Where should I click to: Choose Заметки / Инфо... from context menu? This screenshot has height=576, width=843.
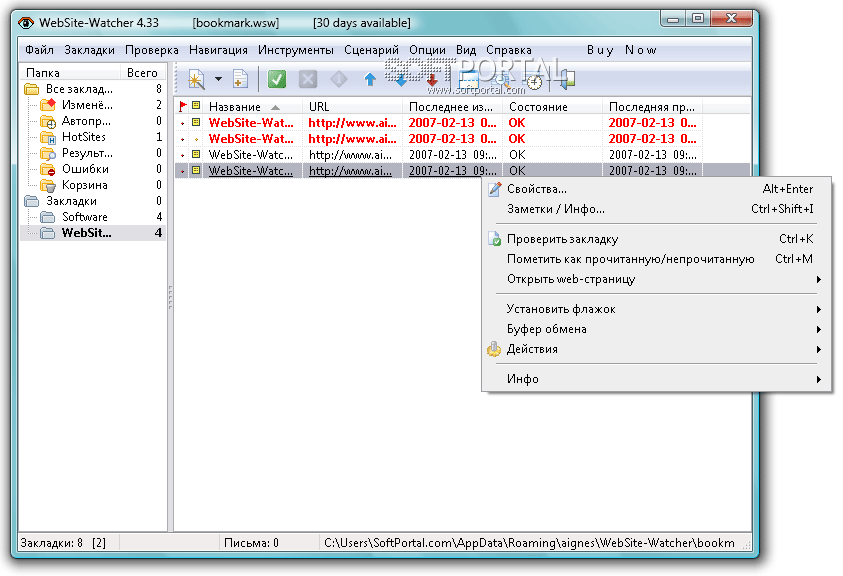point(656,209)
